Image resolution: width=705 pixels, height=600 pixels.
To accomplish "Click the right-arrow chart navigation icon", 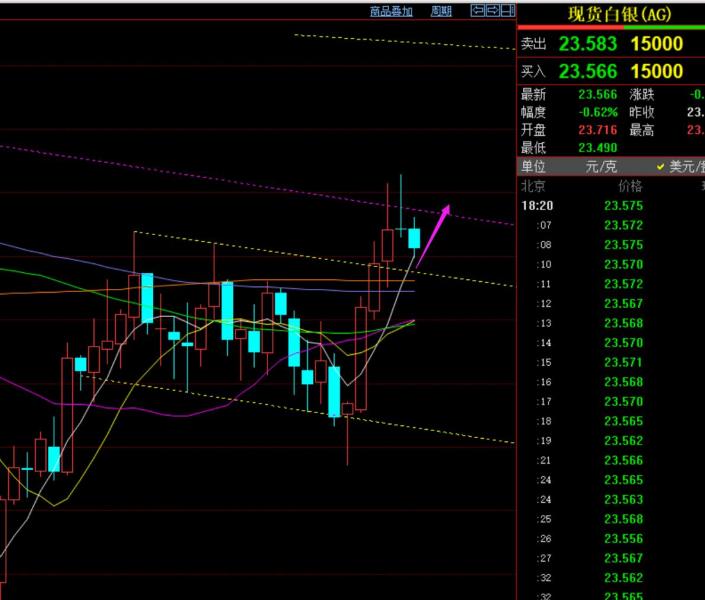I will point(493,10).
